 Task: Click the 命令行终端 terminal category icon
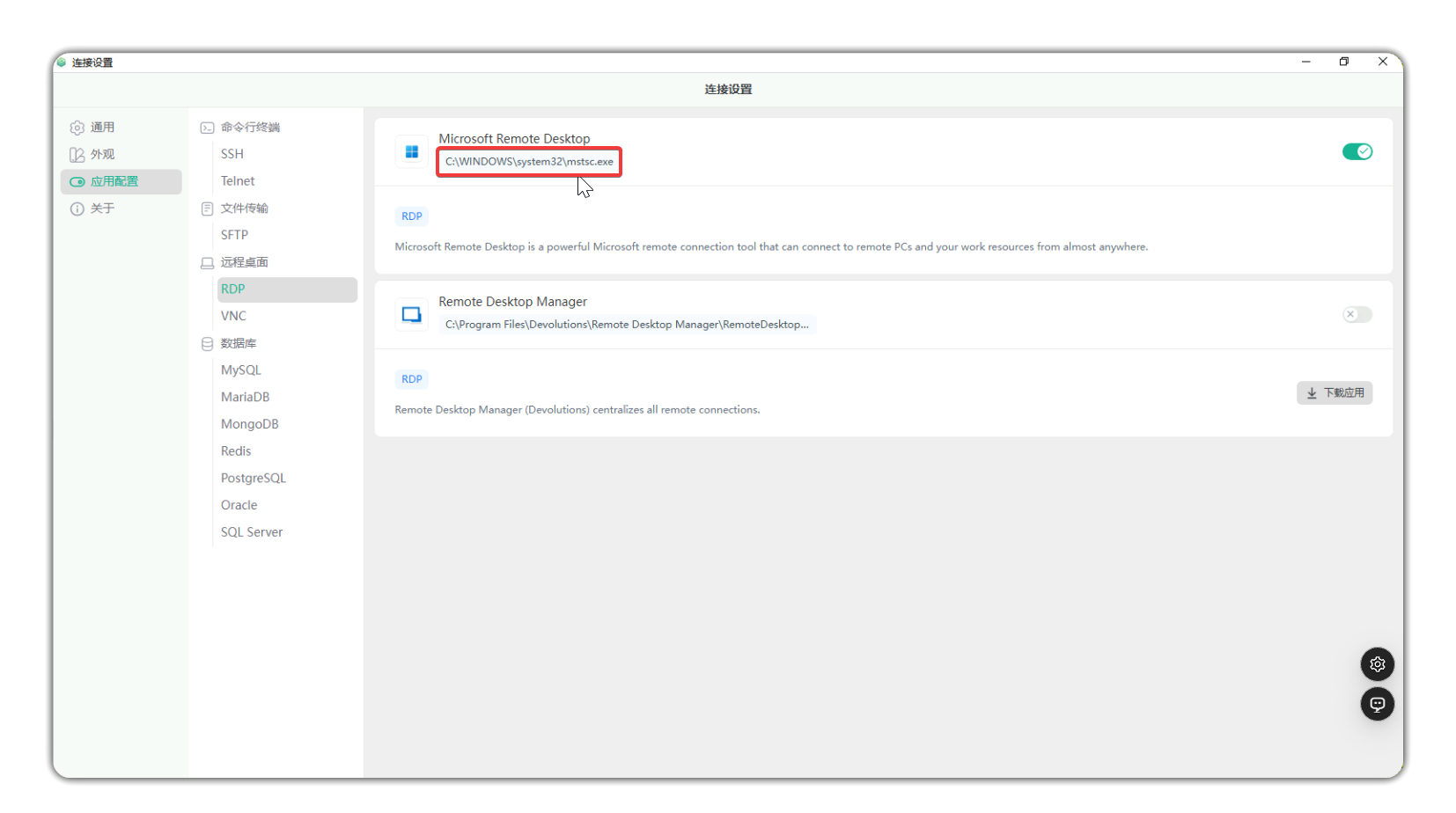pos(208,128)
